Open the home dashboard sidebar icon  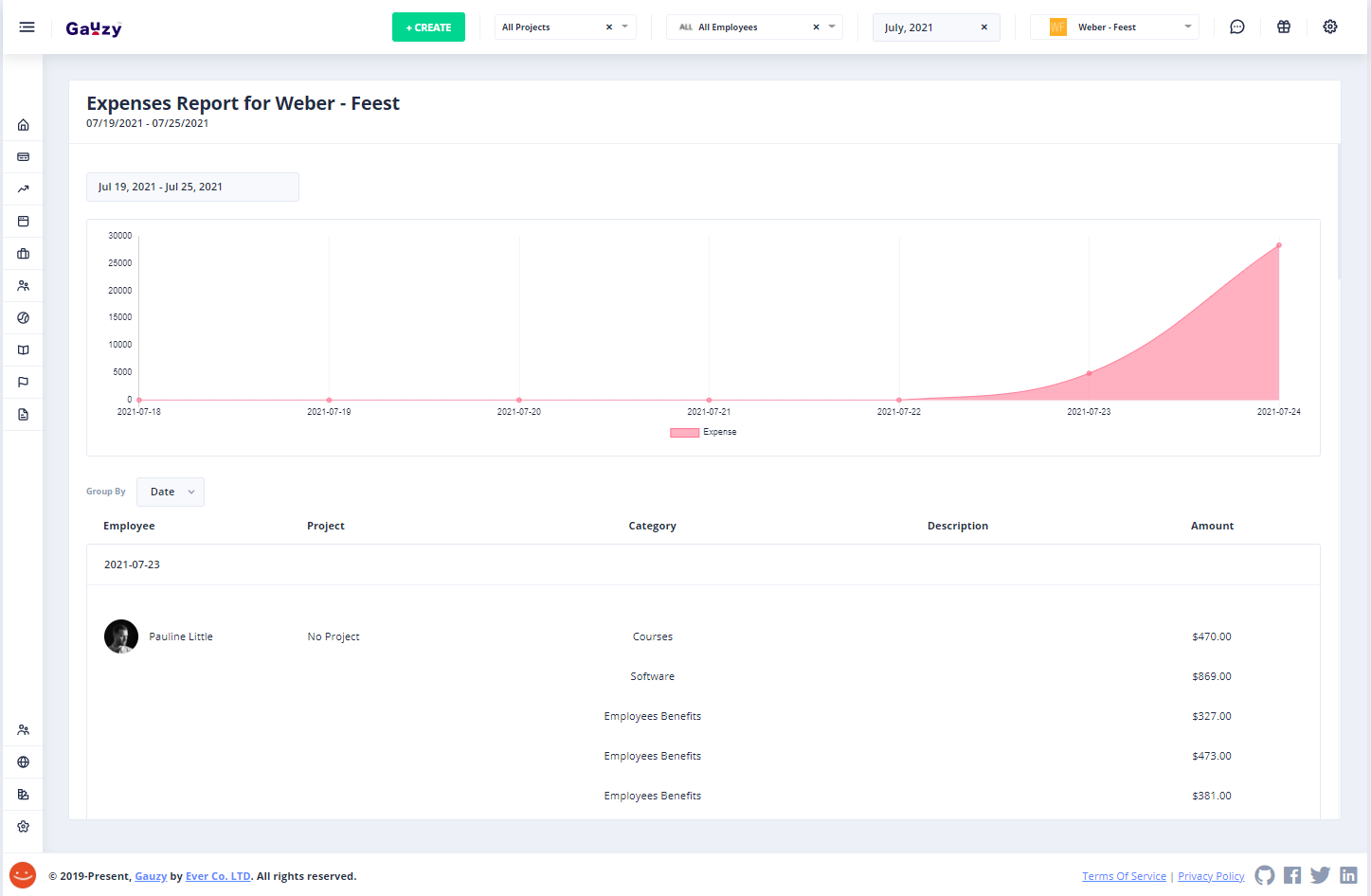coord(24,125)
